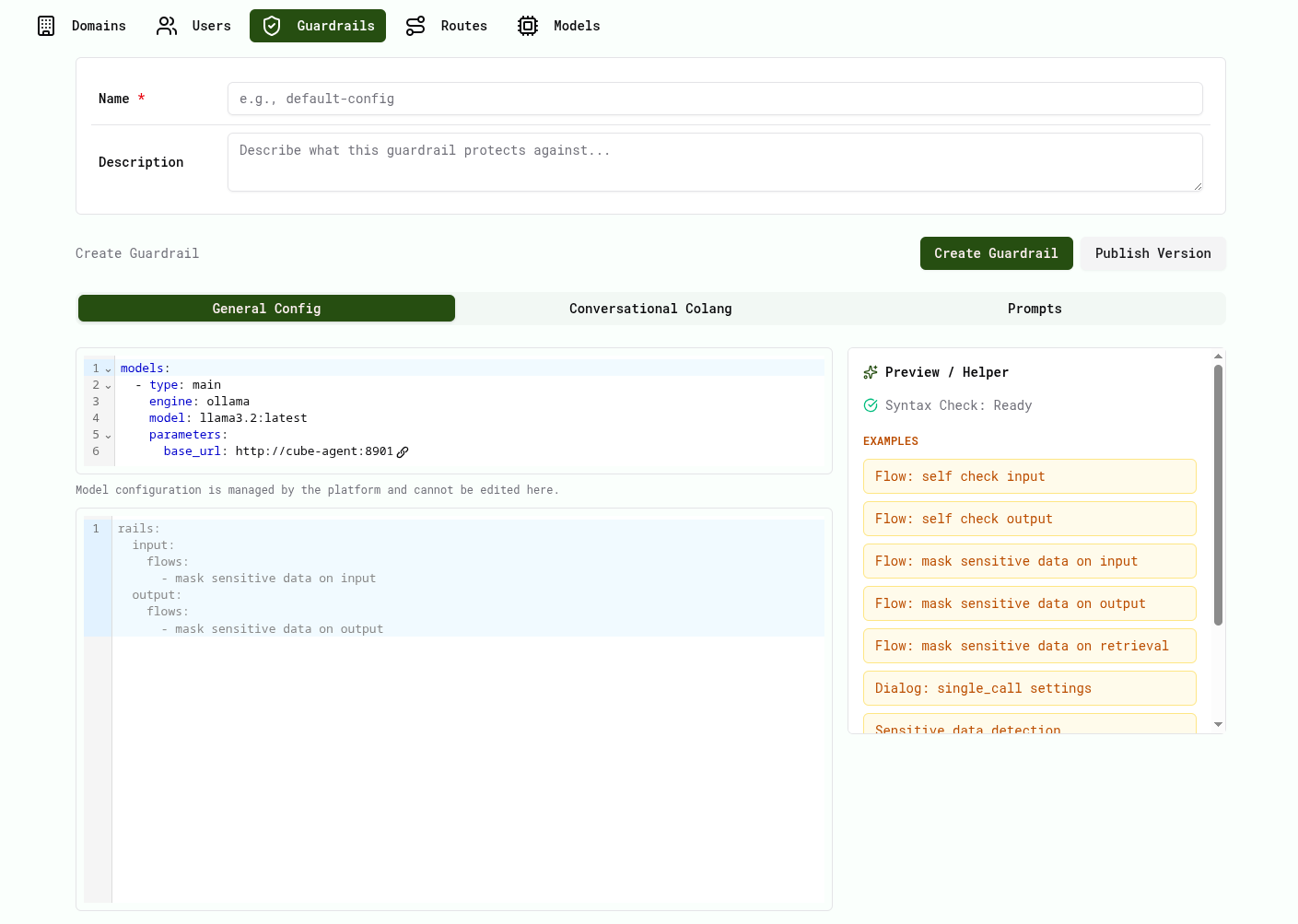Click inside the rails config editor
Viewport: 1298px width, 924px height.
click(x=468, y=709)
